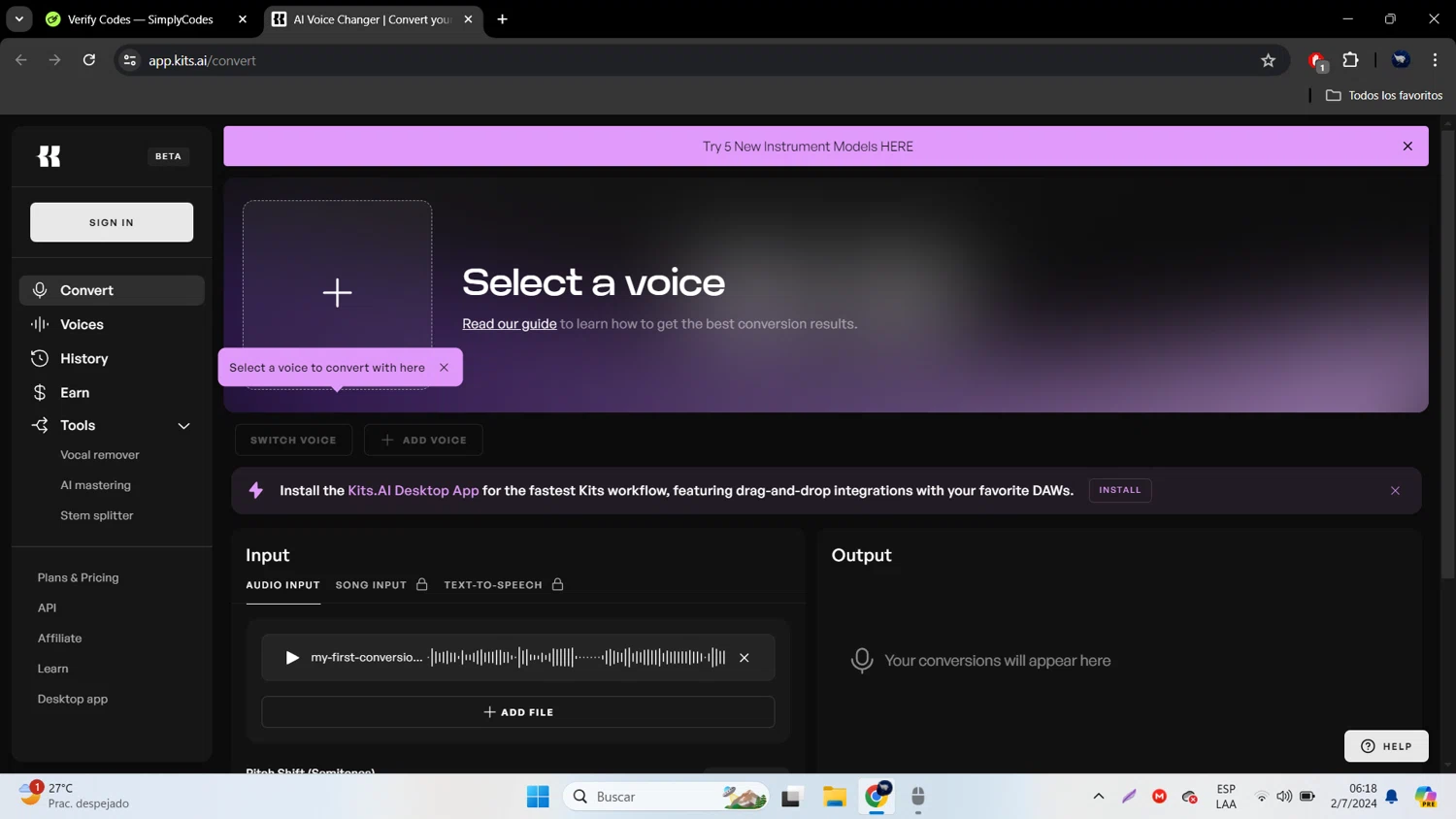Open the tab search dropdown arrow
The width and height of the screenshot is (1456, 819).
coord(18,19)
